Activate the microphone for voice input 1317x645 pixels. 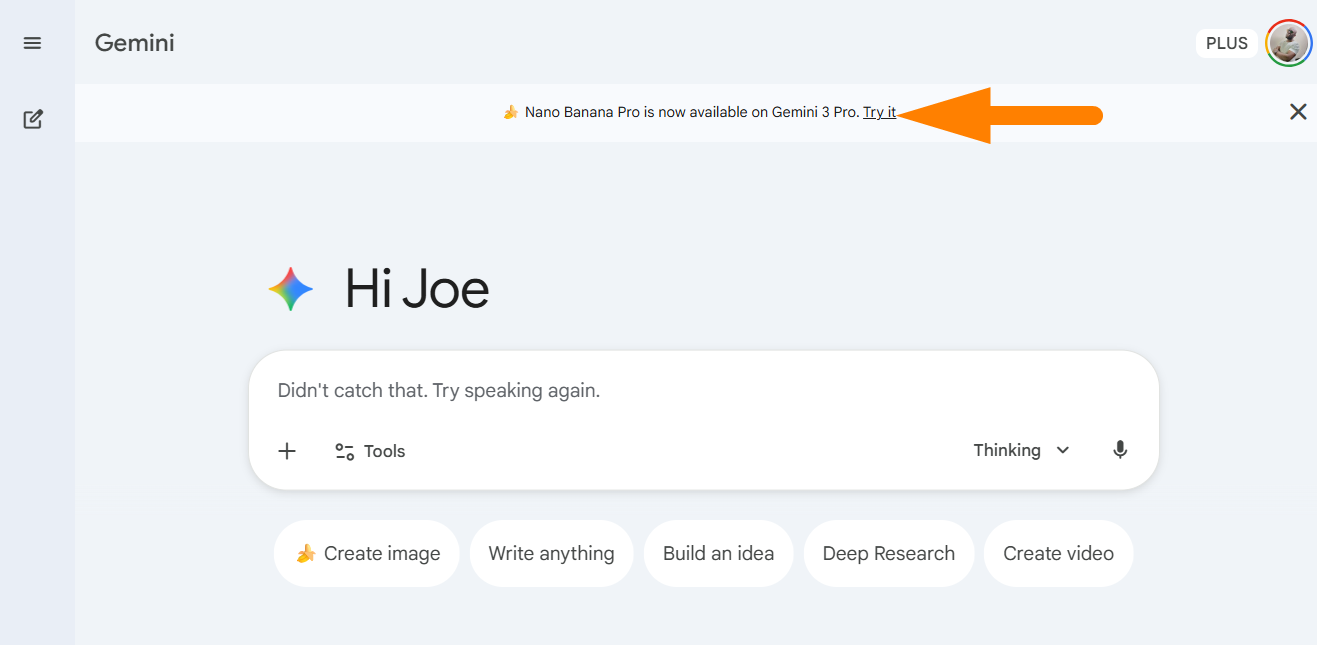[1120, 450]
